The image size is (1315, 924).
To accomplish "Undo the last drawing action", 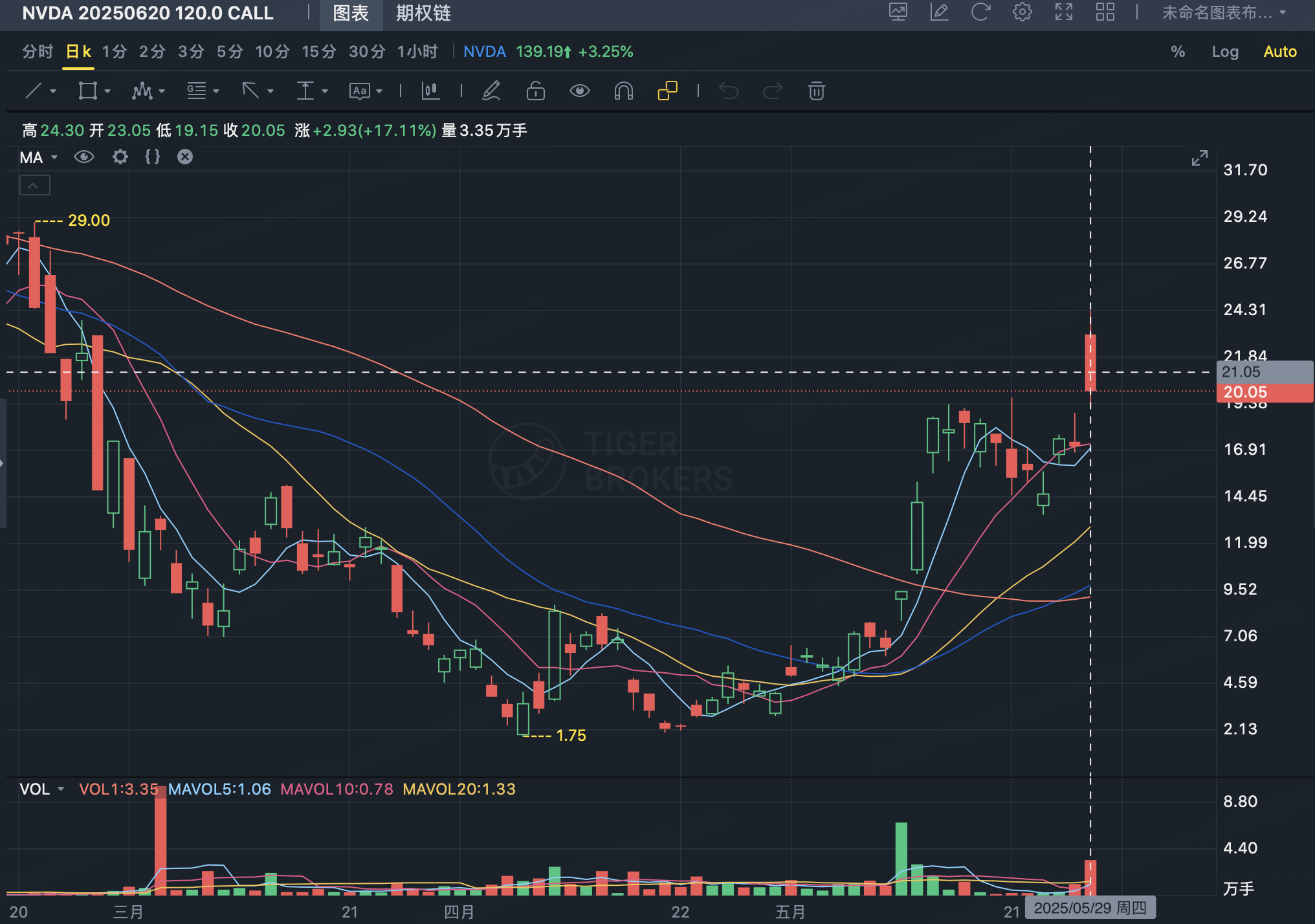I will (729, 91).
